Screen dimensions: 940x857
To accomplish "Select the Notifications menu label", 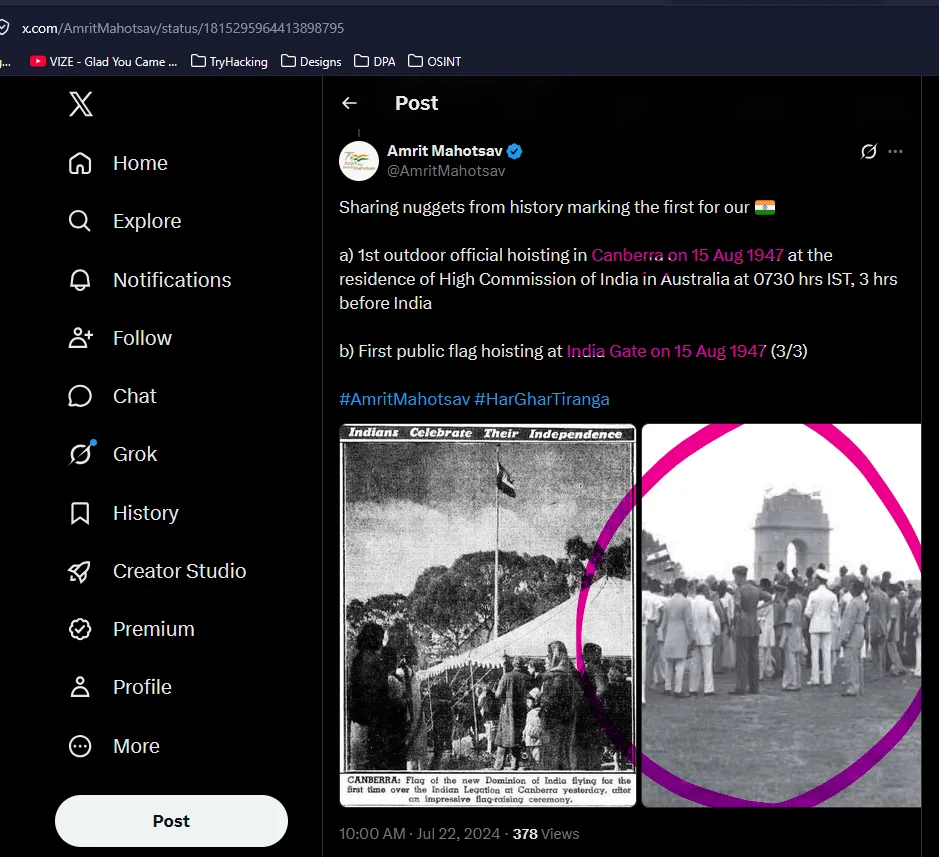I will pos(172,280).
